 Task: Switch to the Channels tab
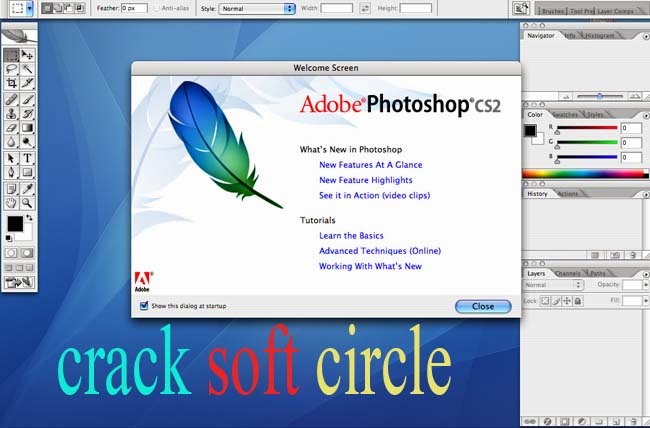click(x=568, y=274)
